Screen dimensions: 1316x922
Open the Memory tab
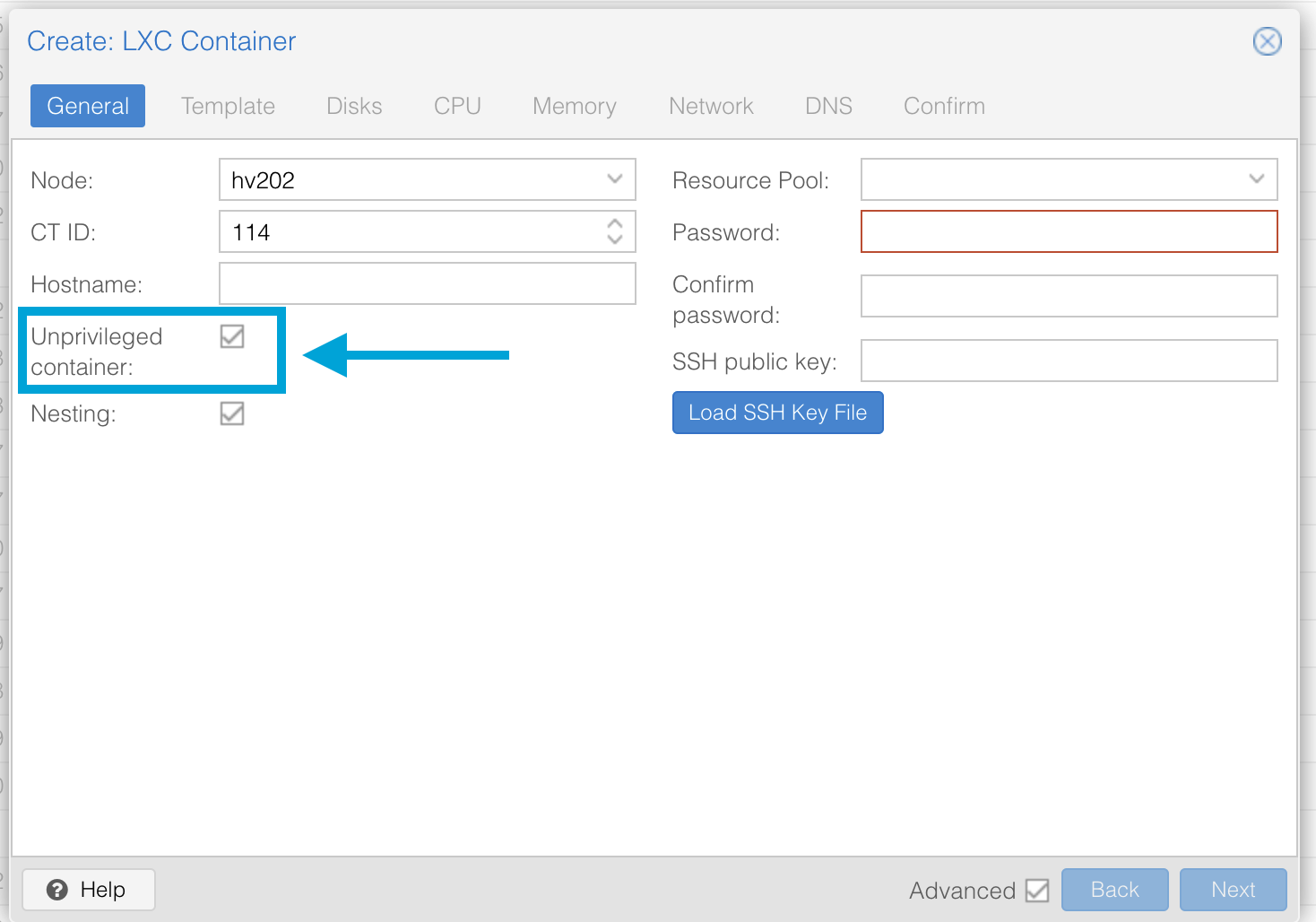574,106
